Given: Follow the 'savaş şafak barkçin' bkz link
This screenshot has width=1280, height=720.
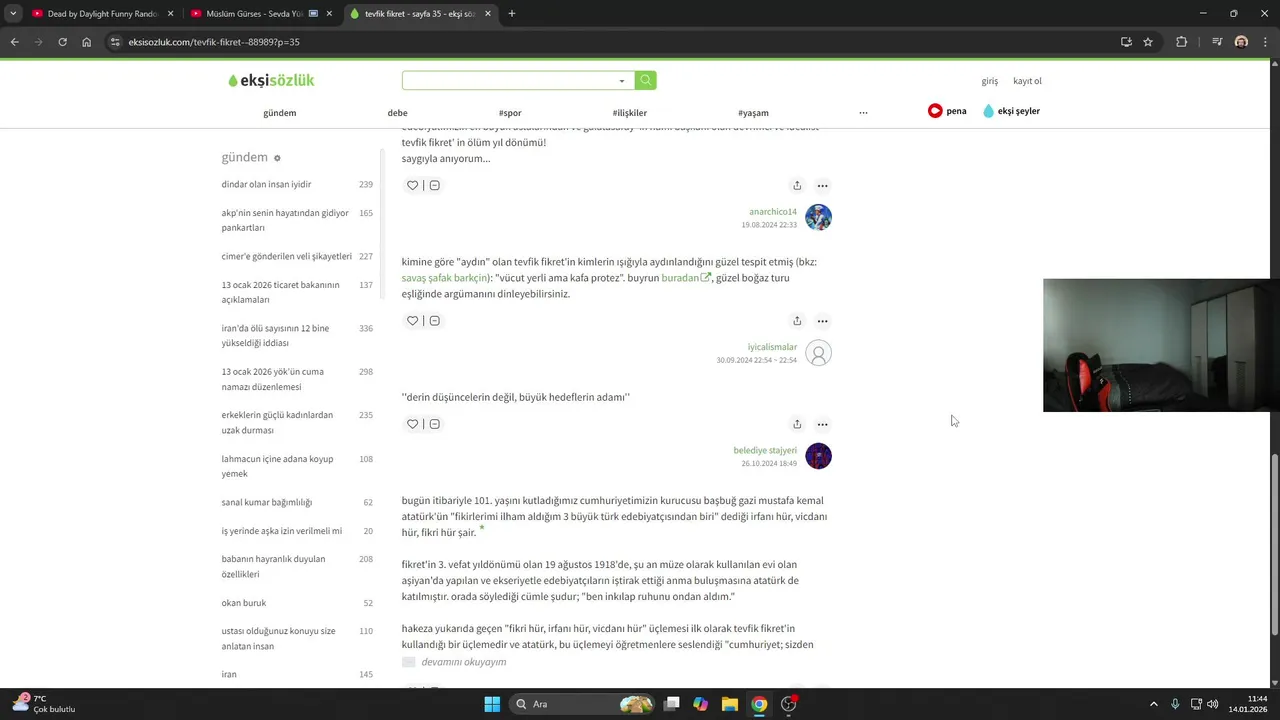Looking at the screenshot, I should [x=444, y=278].
